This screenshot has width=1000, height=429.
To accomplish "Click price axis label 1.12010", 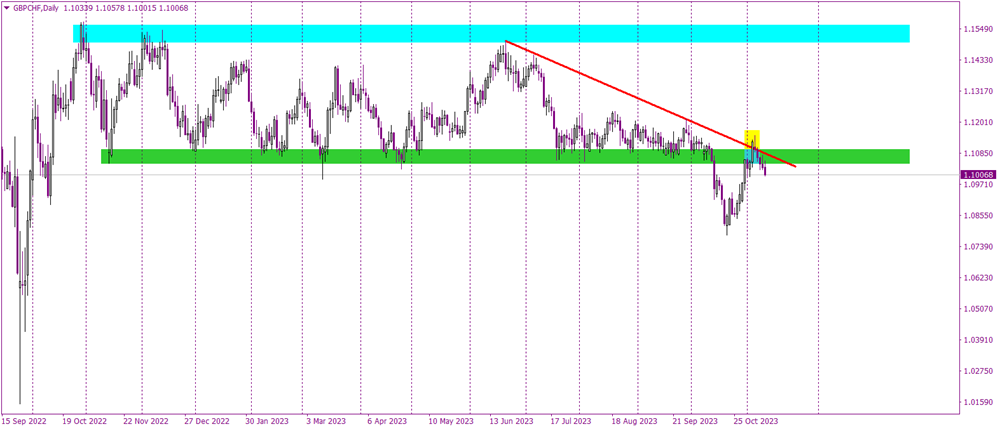I will click(978, 122).
